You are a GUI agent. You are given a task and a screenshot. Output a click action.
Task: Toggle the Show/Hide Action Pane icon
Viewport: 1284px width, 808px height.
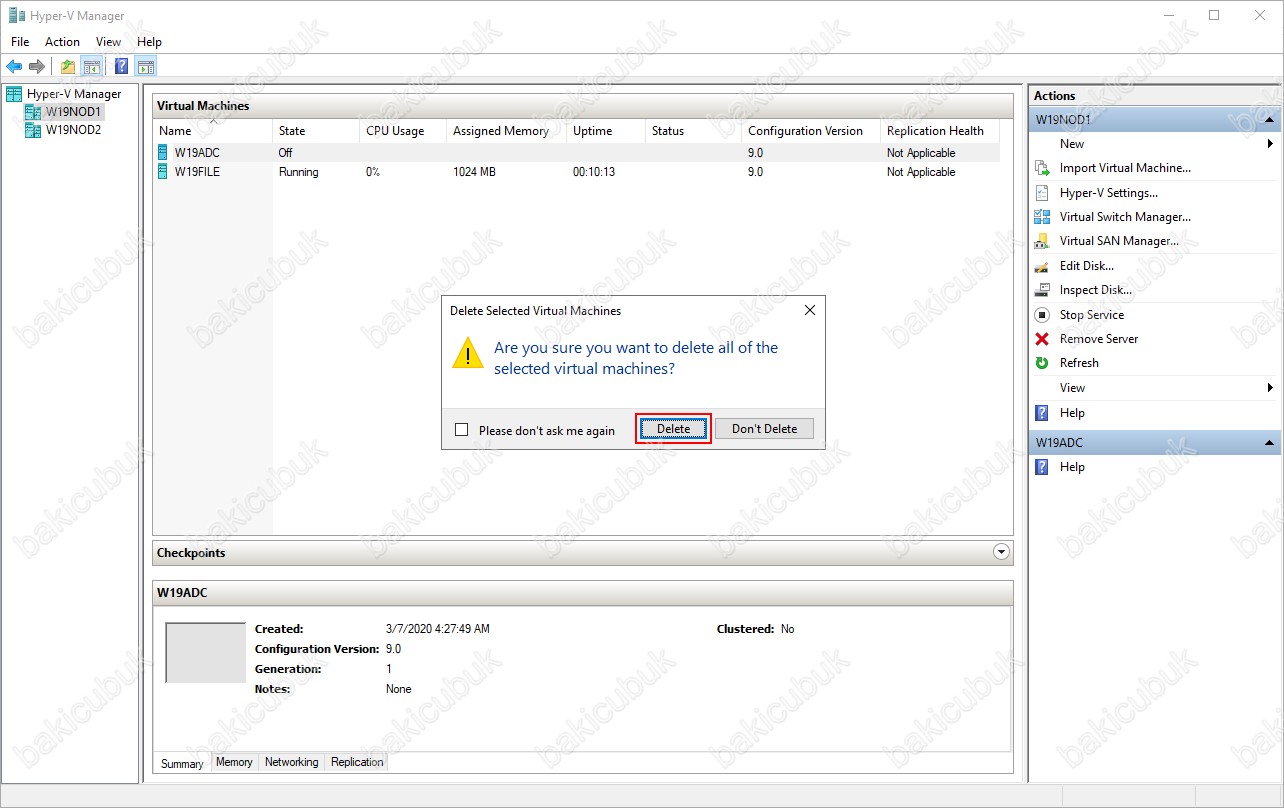[x=146, y=67]
